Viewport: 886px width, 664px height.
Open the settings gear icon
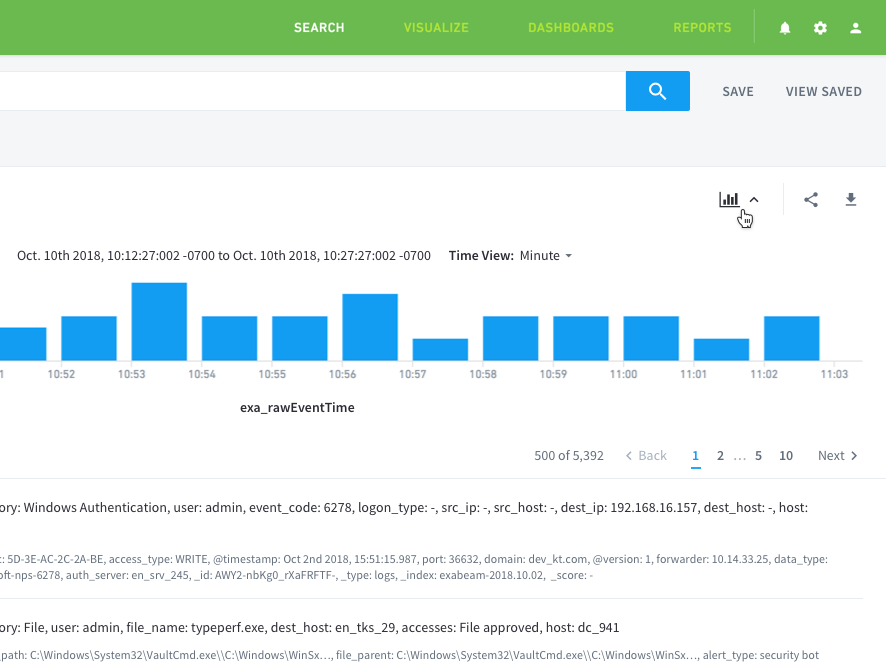(x=820, y=28)
